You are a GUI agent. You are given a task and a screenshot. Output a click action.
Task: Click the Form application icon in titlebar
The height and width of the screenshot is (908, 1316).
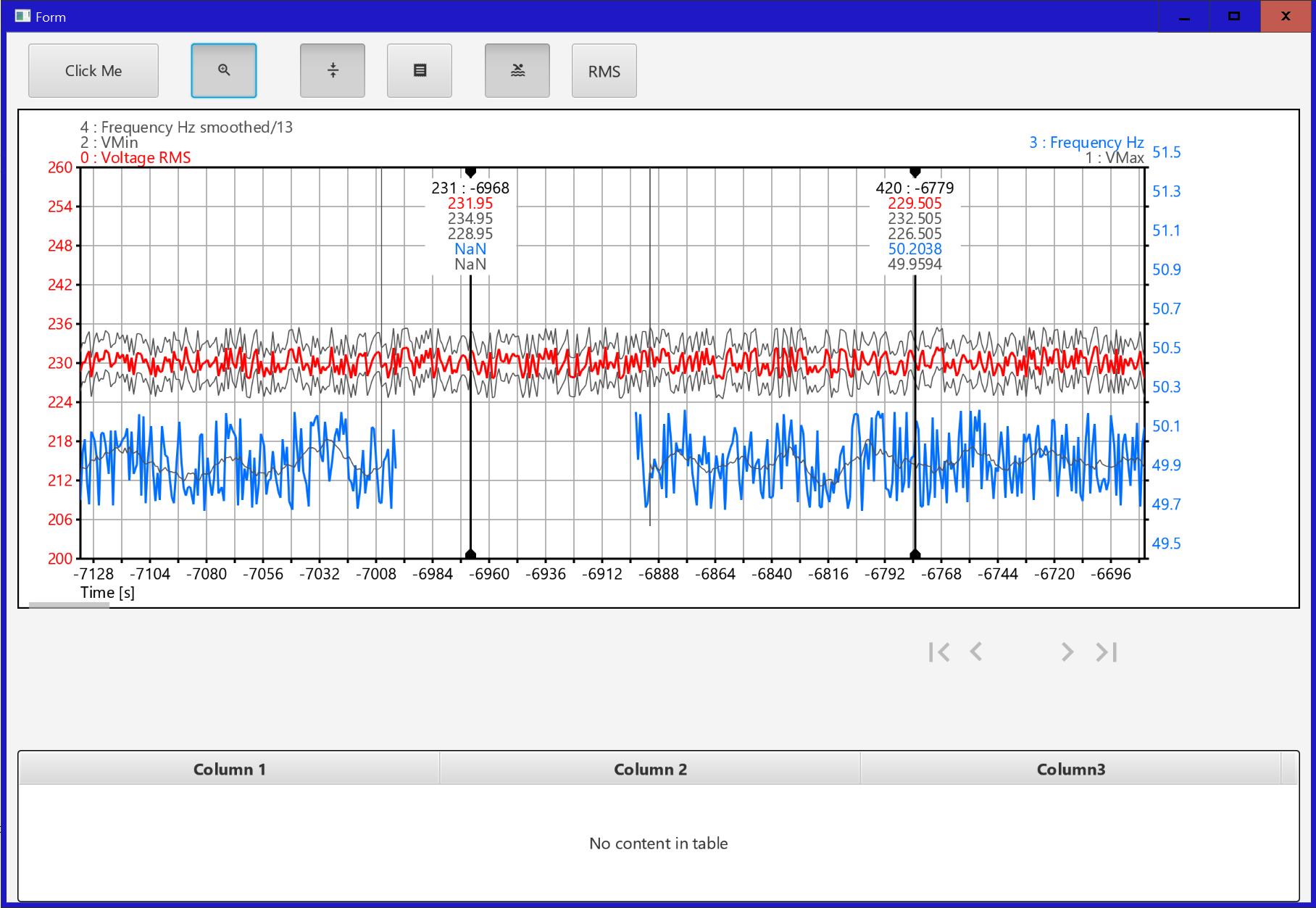click(x=22, y=15)
